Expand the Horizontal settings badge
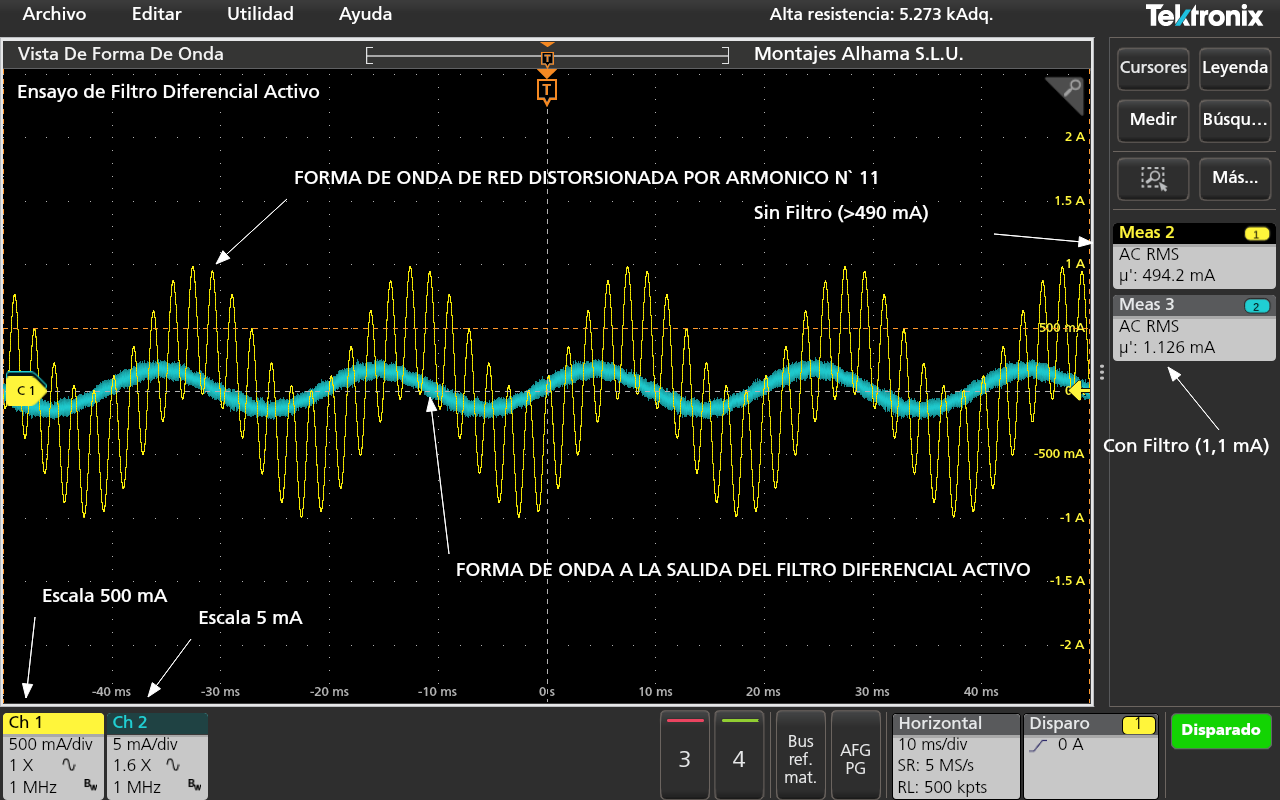 click(x=954, y=755)
